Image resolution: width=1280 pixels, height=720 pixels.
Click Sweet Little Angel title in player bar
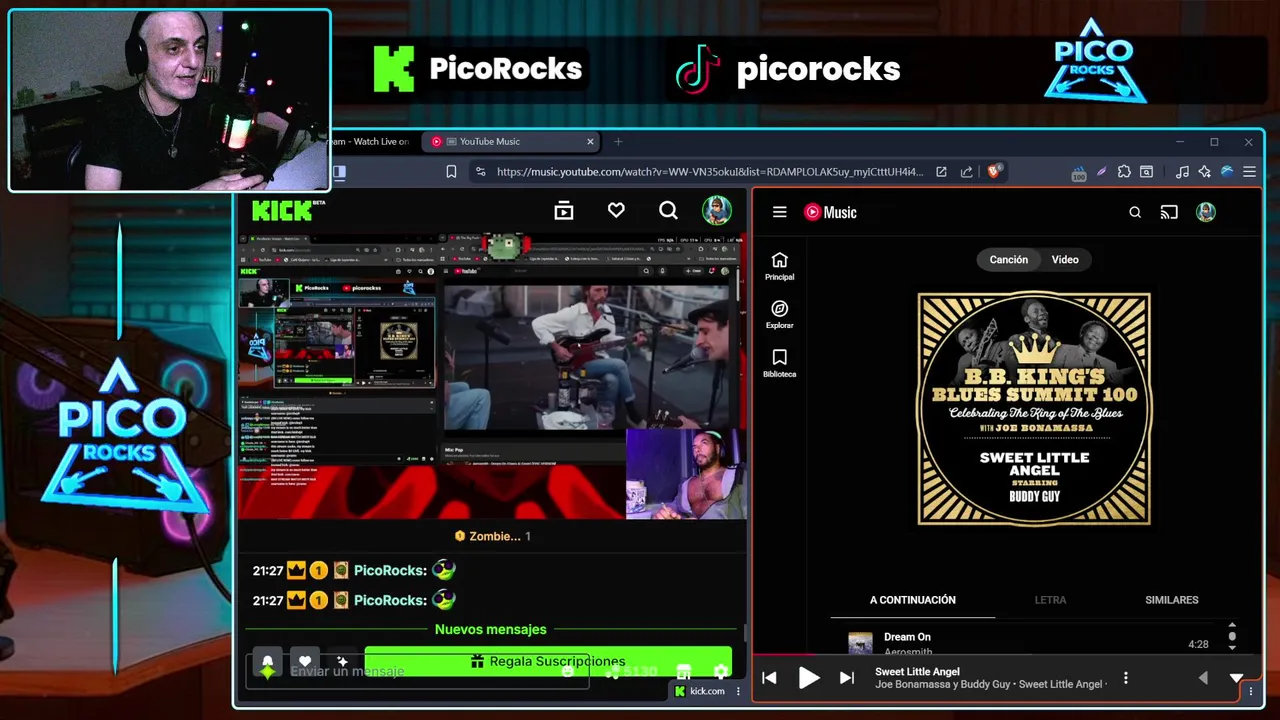[917, 672]
